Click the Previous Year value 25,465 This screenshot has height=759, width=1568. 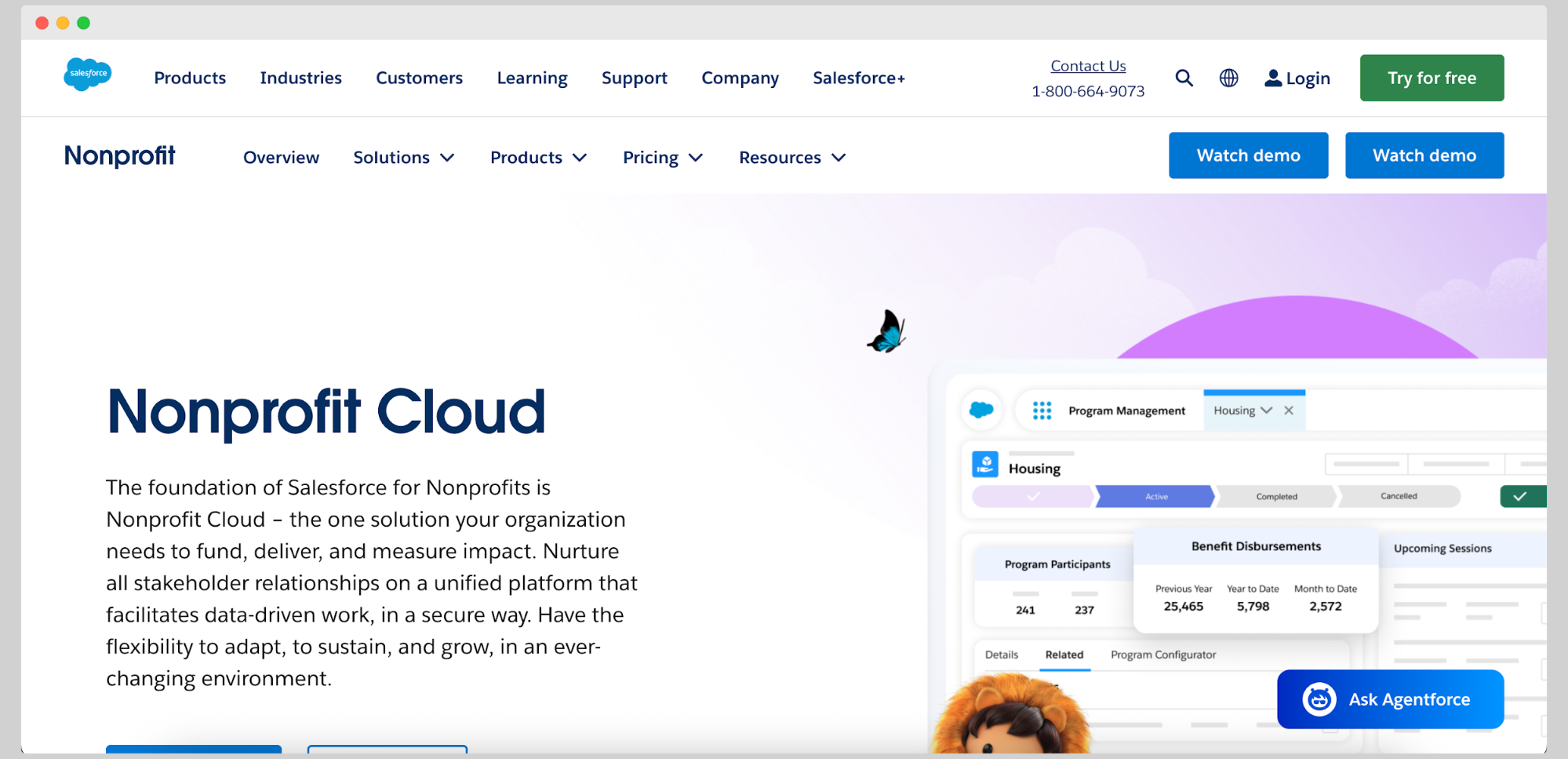click(x=1183, y=606)
